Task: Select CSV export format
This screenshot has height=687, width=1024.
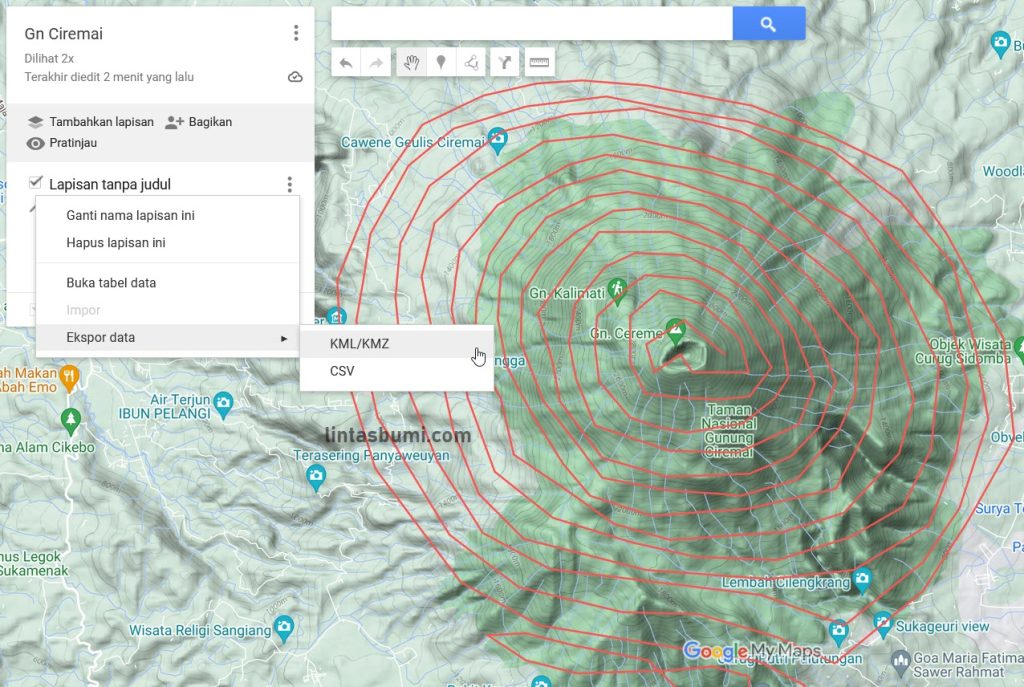Action: 396,371
